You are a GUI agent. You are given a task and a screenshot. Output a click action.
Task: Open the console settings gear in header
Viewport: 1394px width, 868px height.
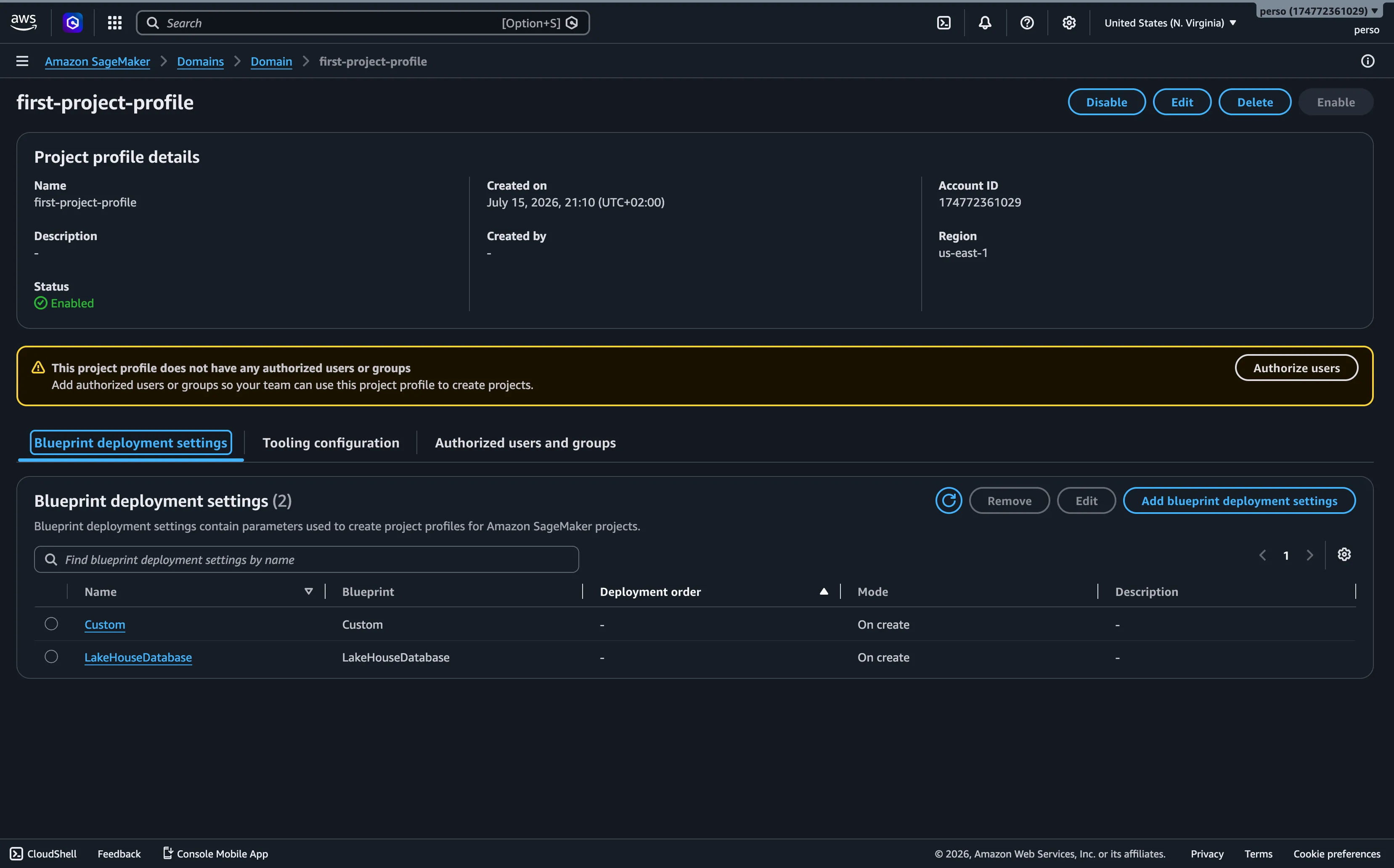pos(1069,23)
